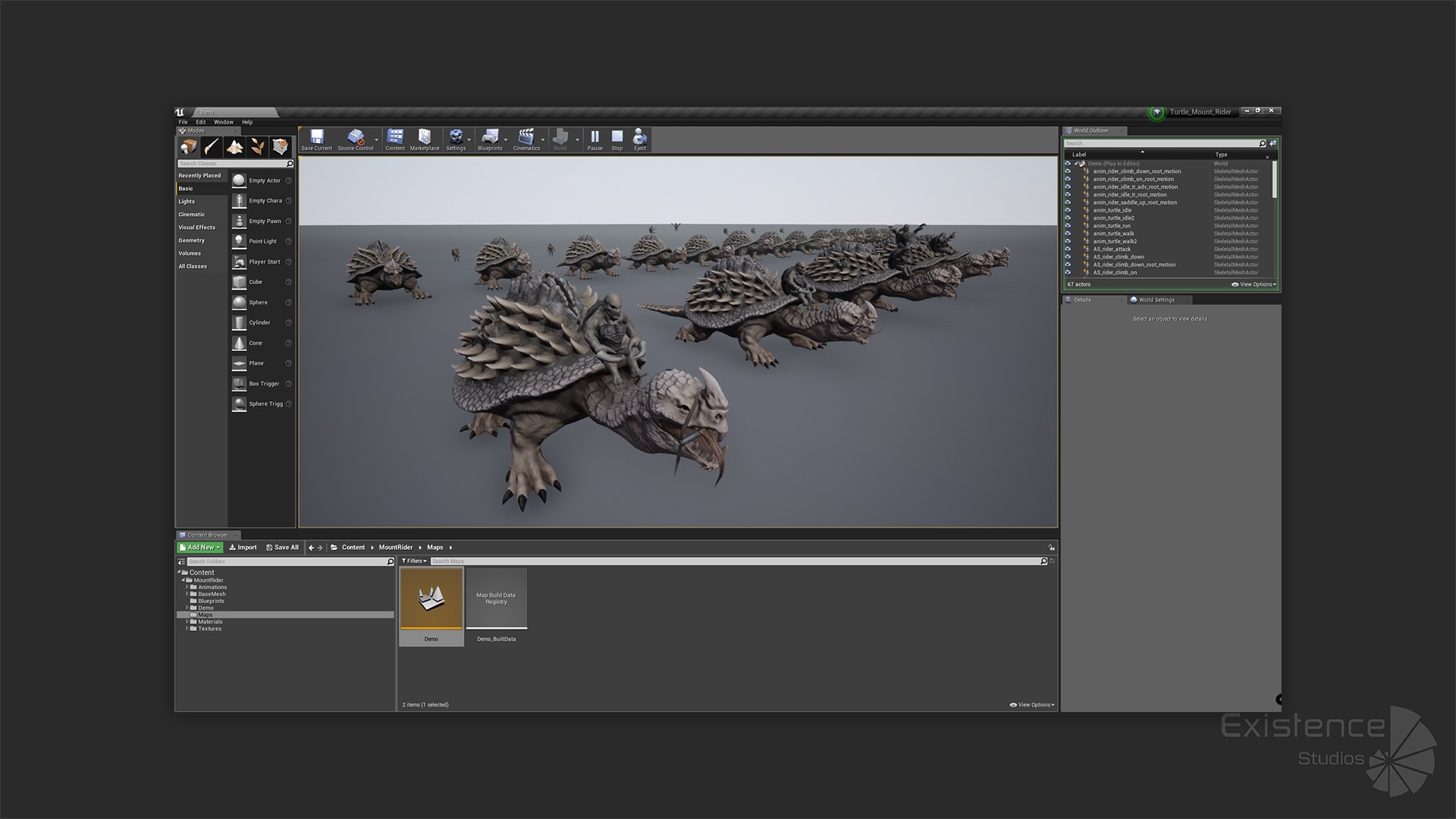The width and height of the screenshot is (1456, 819).
Task: Select the Demo map thumbnail
Action: pos(431,599)
